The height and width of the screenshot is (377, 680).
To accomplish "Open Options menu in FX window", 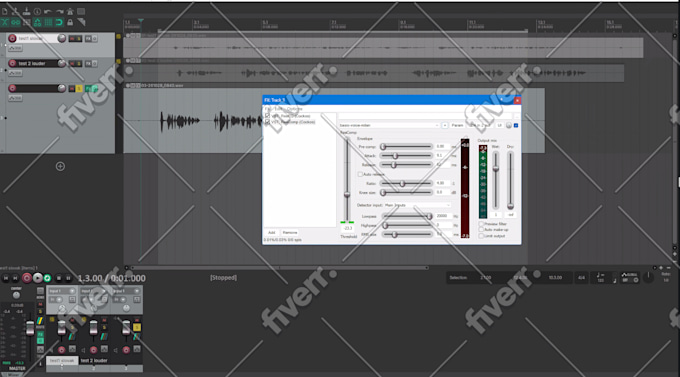I will click(294, 109).
